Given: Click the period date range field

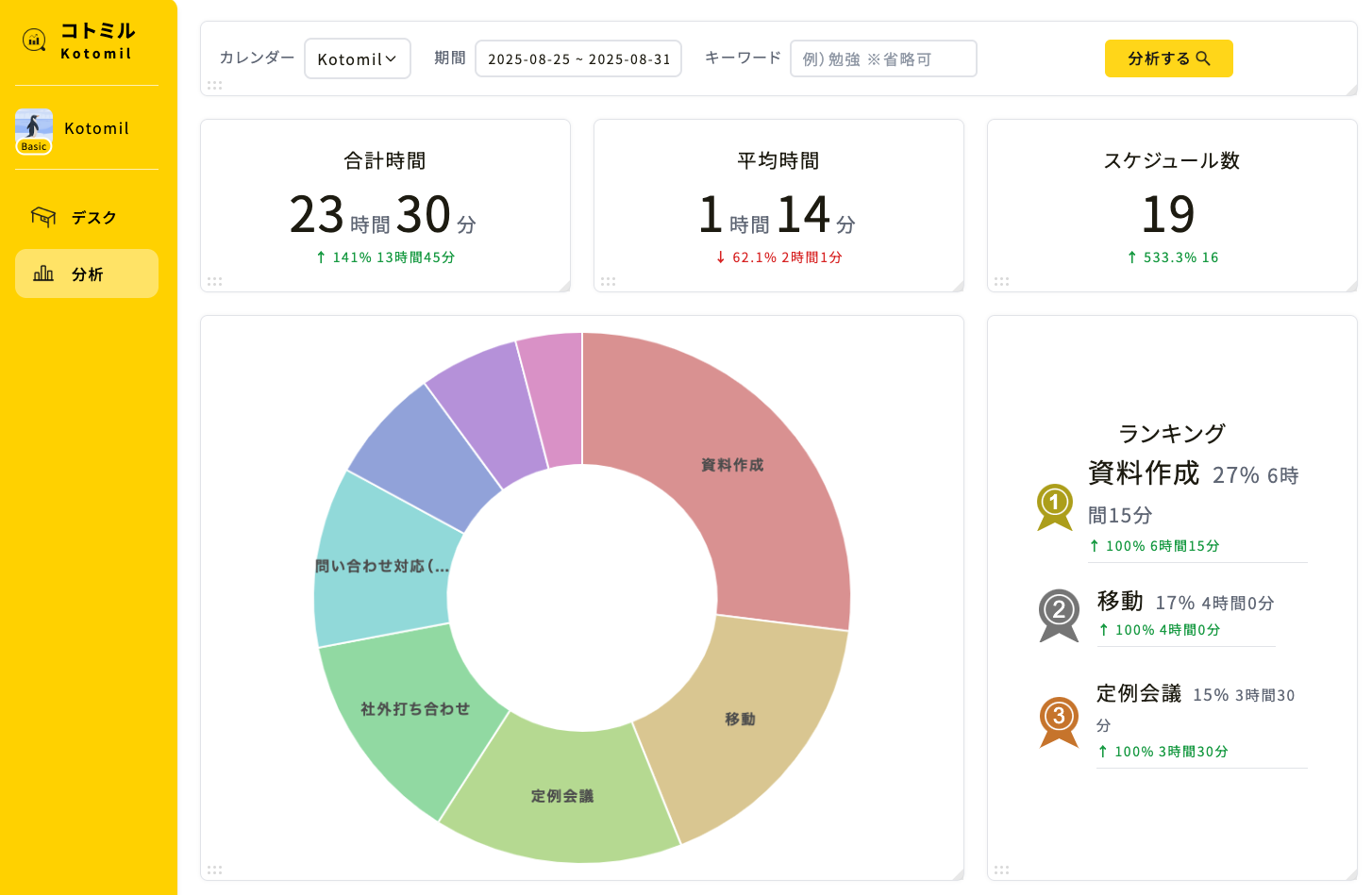Looking at the screenshot, I should pyautogui.click(x=578, y=58).
